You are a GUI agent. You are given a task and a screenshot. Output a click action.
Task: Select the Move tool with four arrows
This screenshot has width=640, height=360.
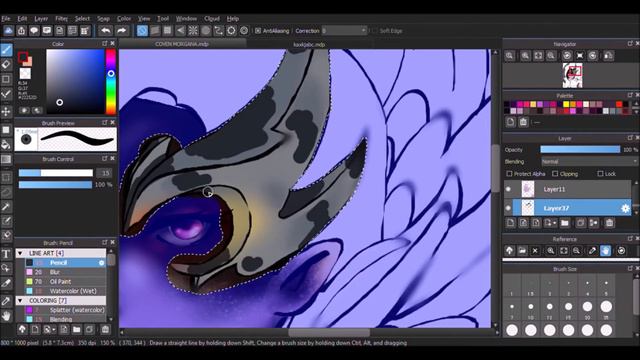coord(6,111)
